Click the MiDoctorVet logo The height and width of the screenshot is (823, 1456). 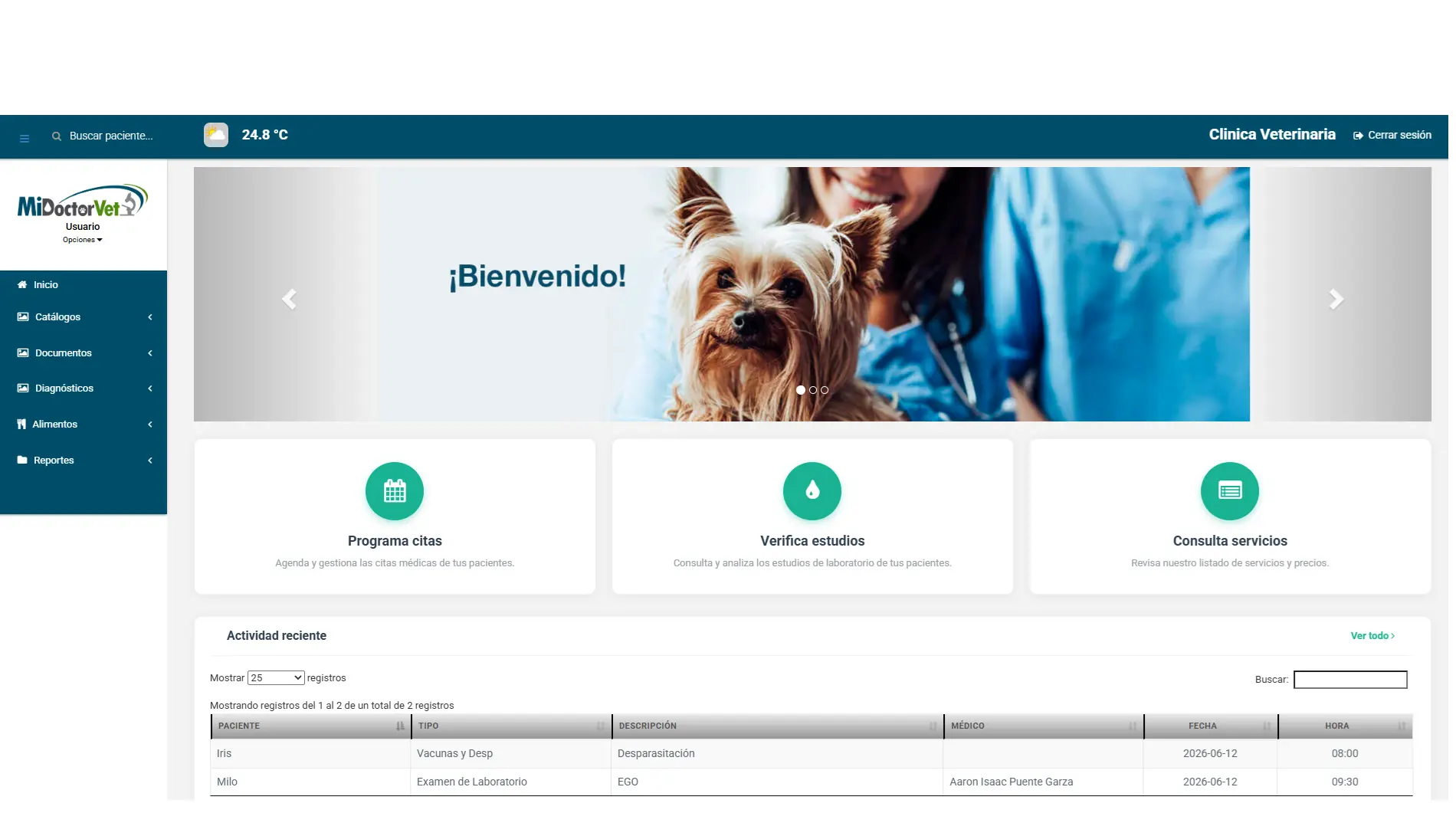pos(83,201)
